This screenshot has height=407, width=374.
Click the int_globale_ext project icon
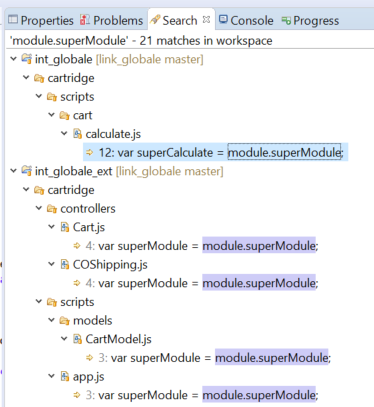pos(27,171)
